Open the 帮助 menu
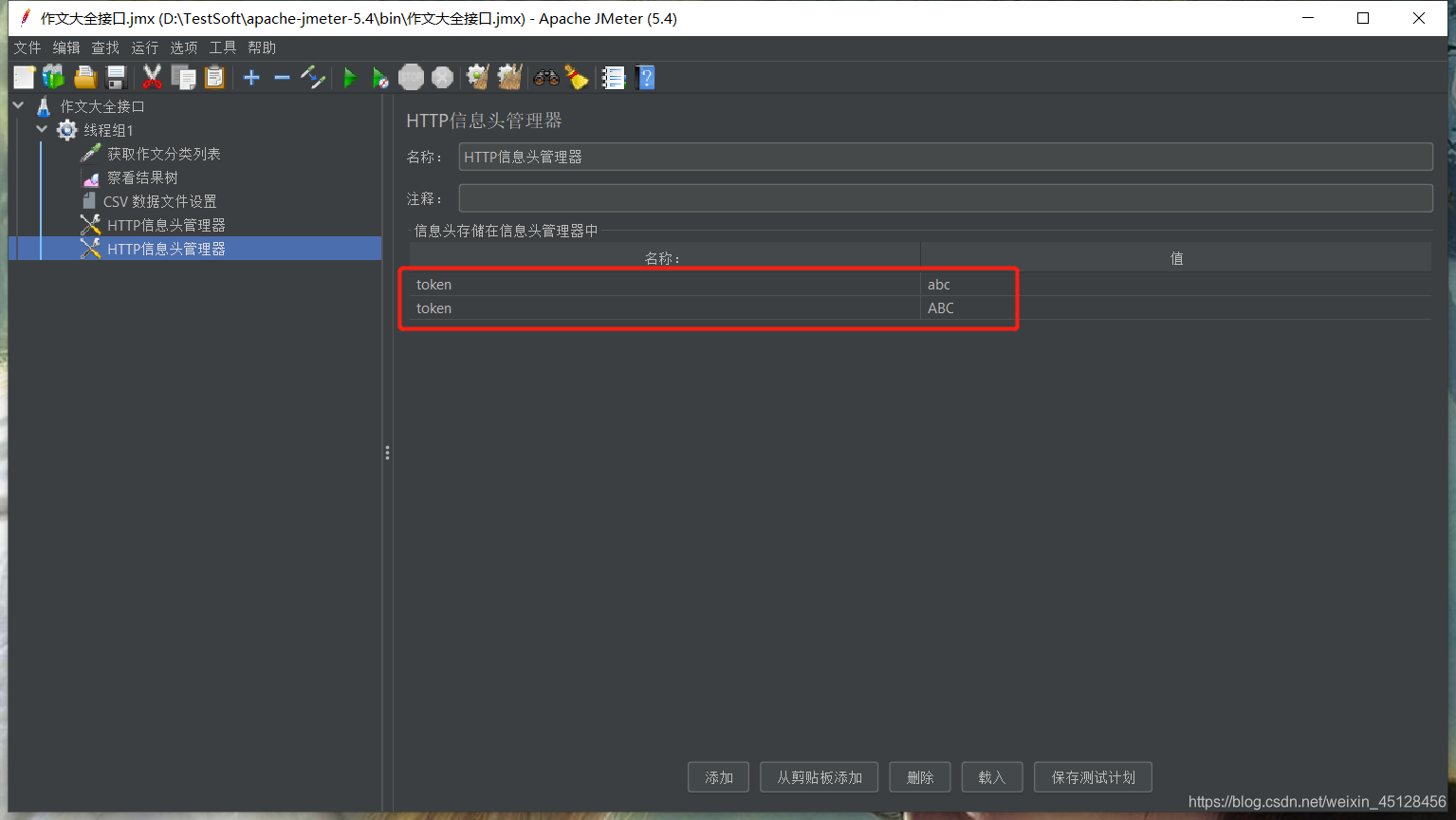This screenshot has height=820, width=1456. coord(262,47)
